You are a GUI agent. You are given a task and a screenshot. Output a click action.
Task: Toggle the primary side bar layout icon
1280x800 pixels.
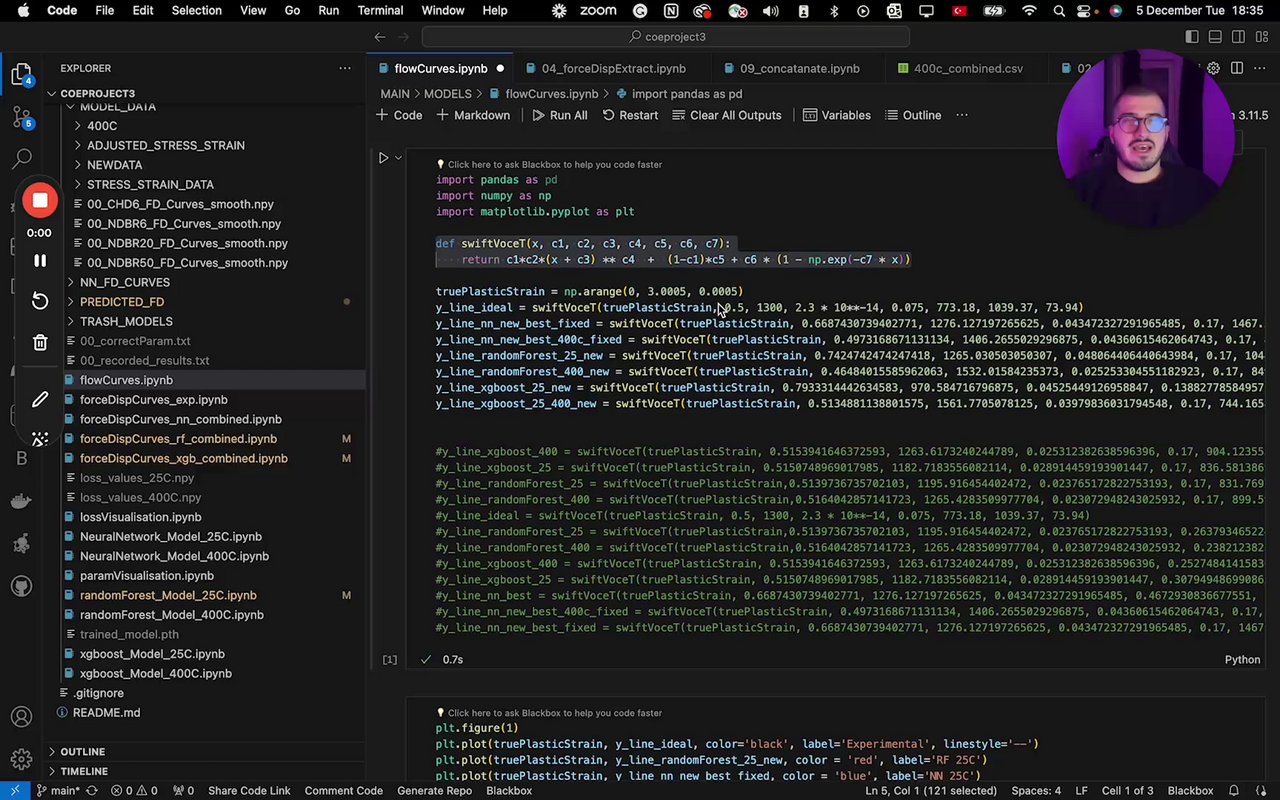1191,37
